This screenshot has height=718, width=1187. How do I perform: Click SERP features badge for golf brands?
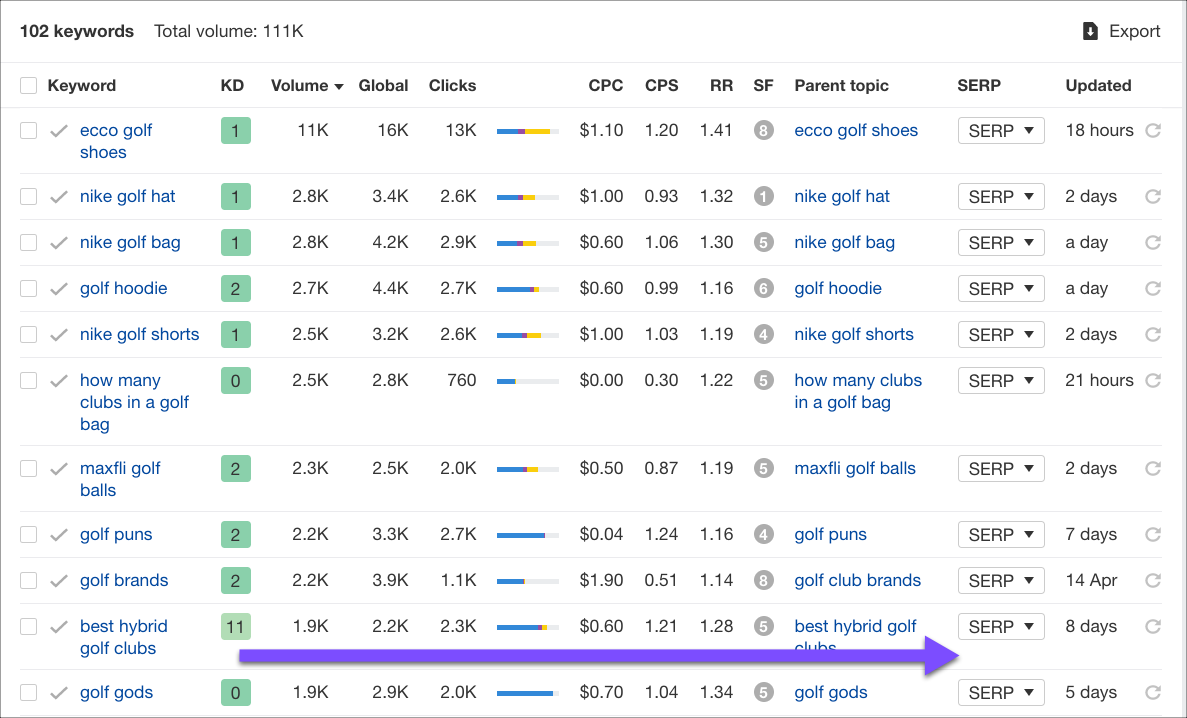(x=763, y=580)
